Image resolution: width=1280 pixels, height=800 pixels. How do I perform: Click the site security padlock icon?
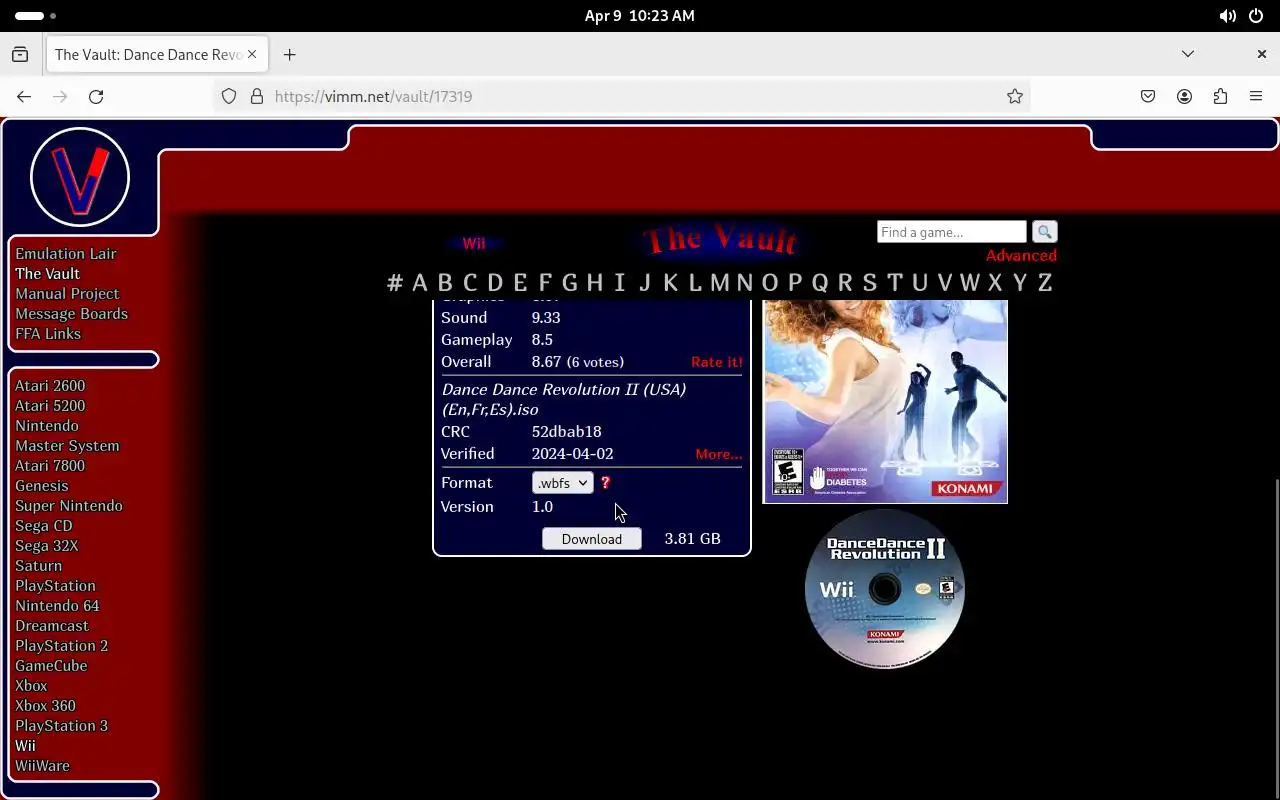(x=256, y=96)
